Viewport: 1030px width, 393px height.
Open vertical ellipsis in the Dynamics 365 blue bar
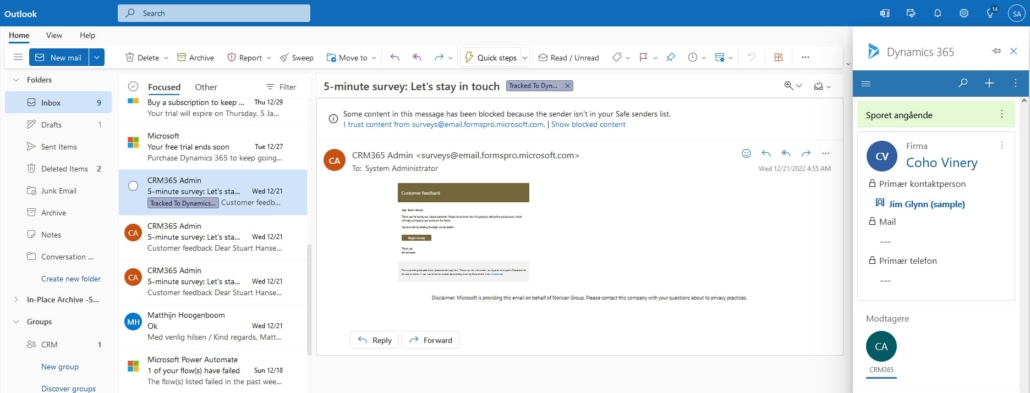point(1016,83)
